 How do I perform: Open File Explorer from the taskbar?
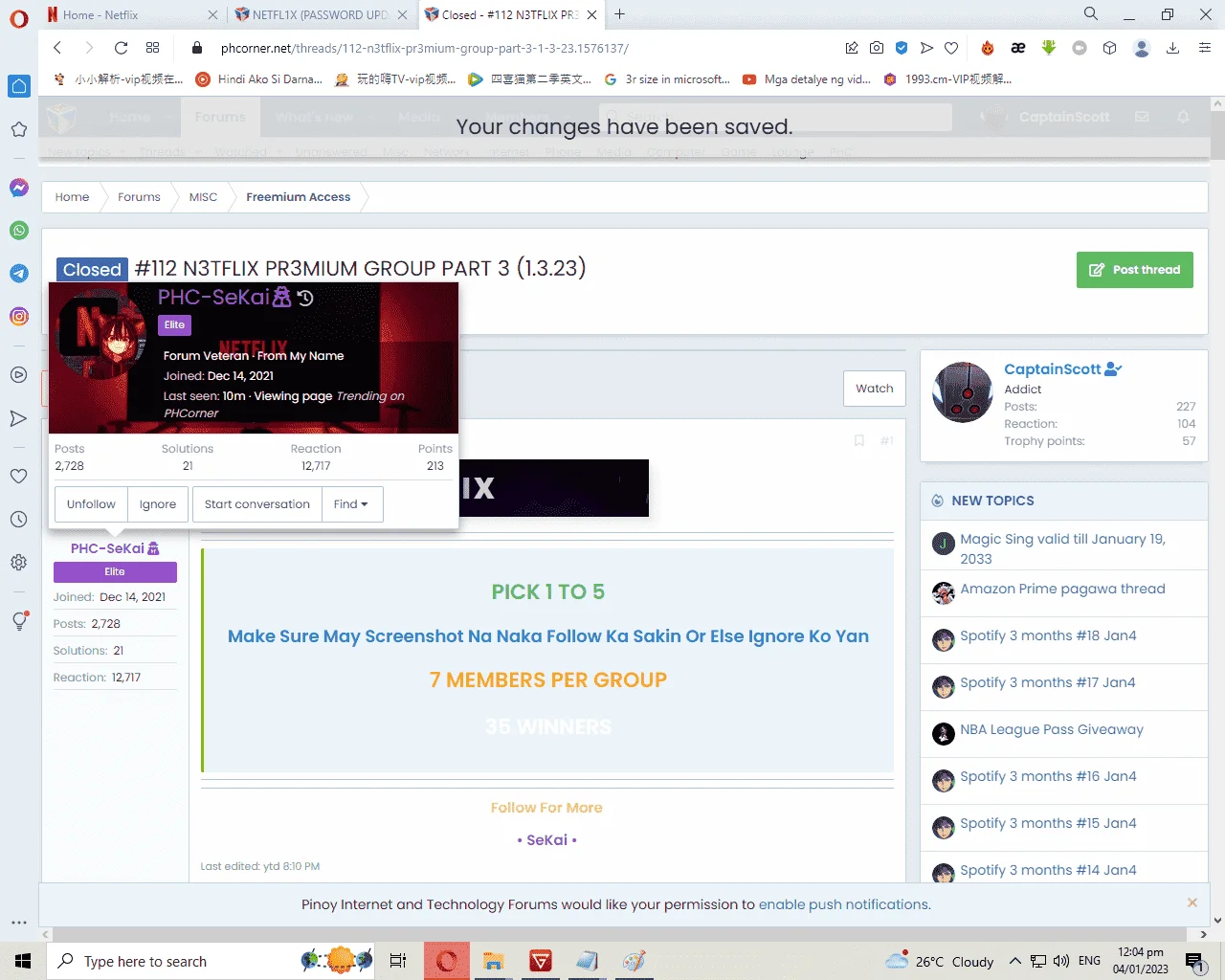tap(493, 961)
